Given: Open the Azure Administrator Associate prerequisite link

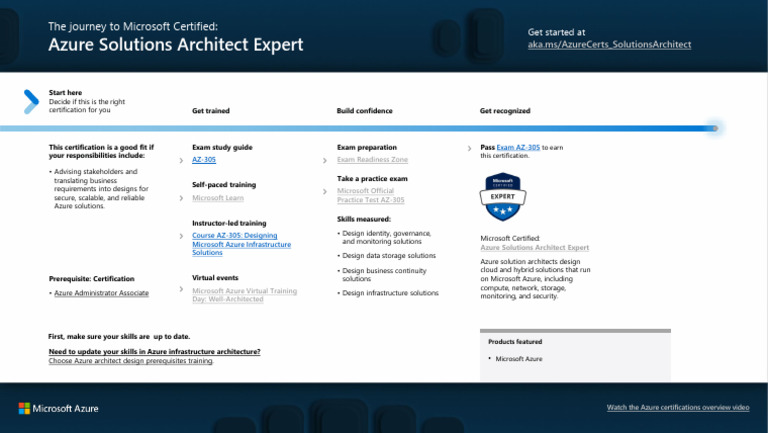Looking at the screenshot, I should coord(101,293).
